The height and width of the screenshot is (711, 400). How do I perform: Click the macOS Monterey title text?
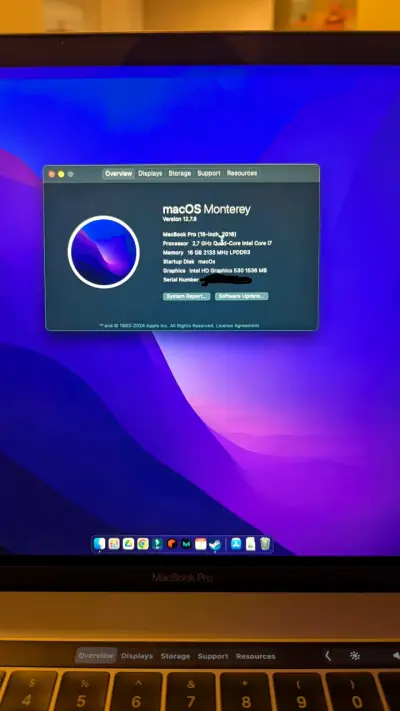pyautogui.click(x=206, y=209)
